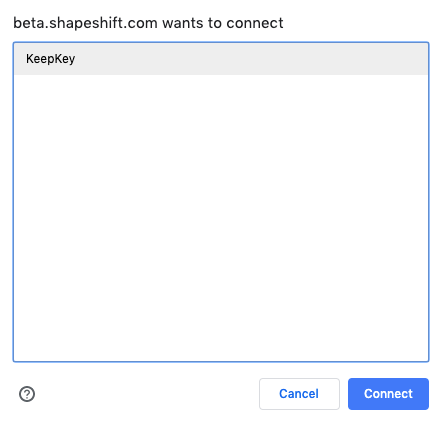Click the blue Connect button
Image resolution: width=441 pixels, height=423 pixels.
pos(388,394)
